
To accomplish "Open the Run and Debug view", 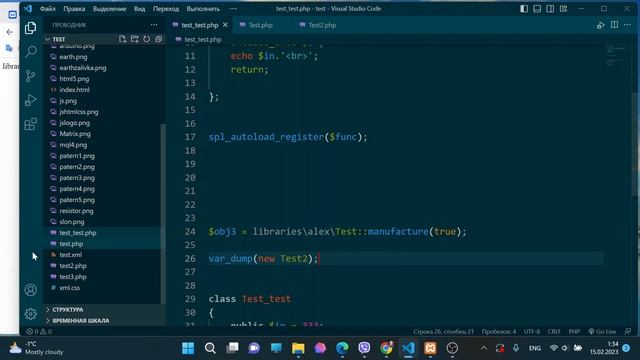I will pos(31,100).
